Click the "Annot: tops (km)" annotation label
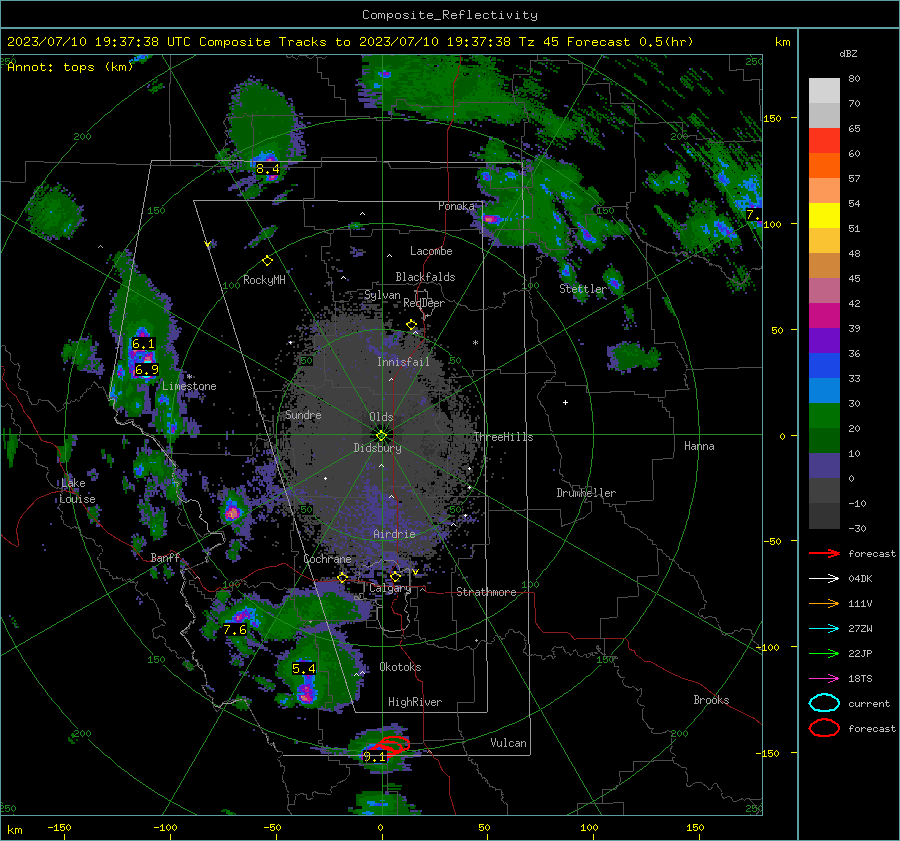 (70, 67)
